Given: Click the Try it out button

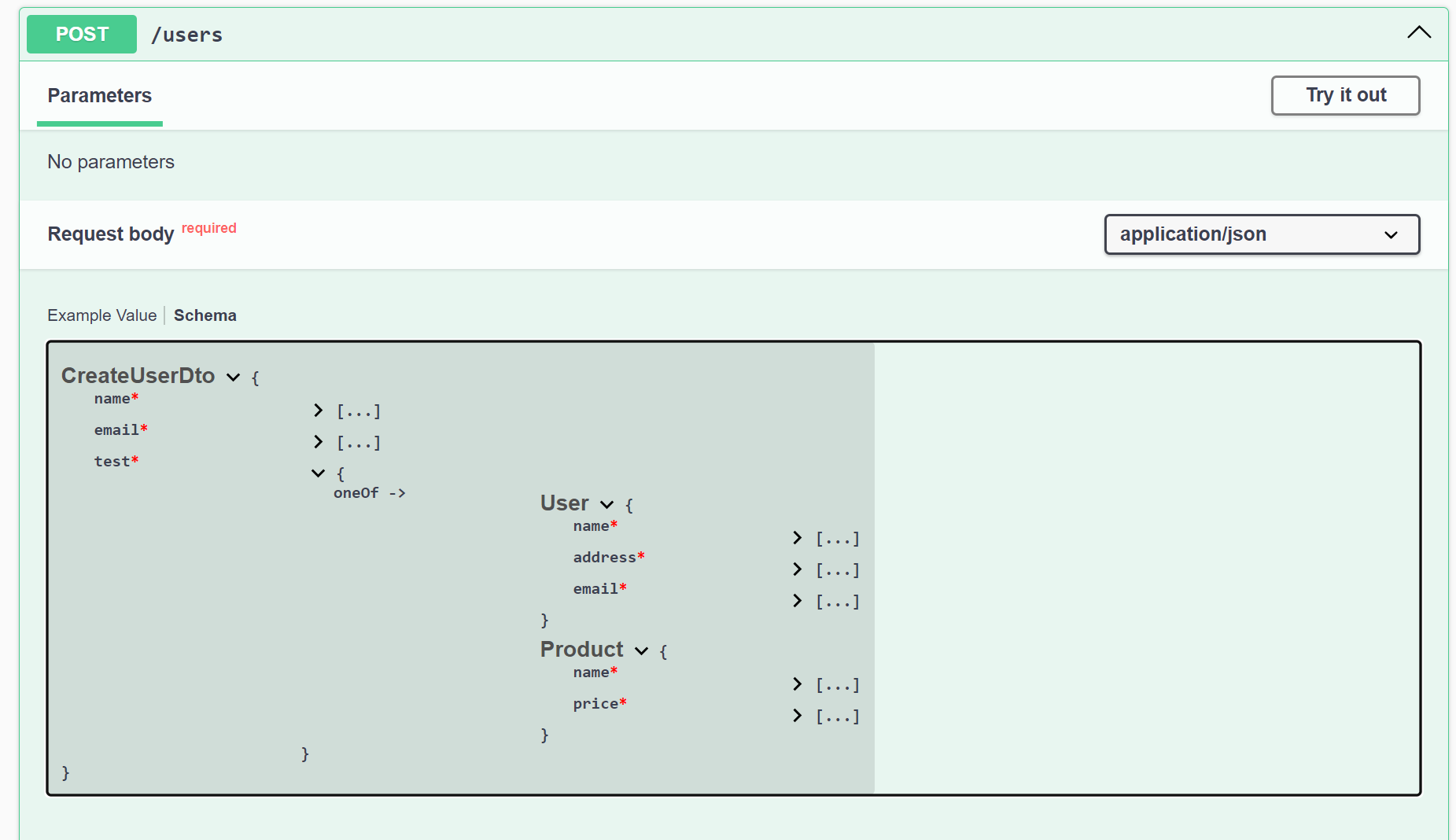Looking at the screenshot, I should [1345, 95].
